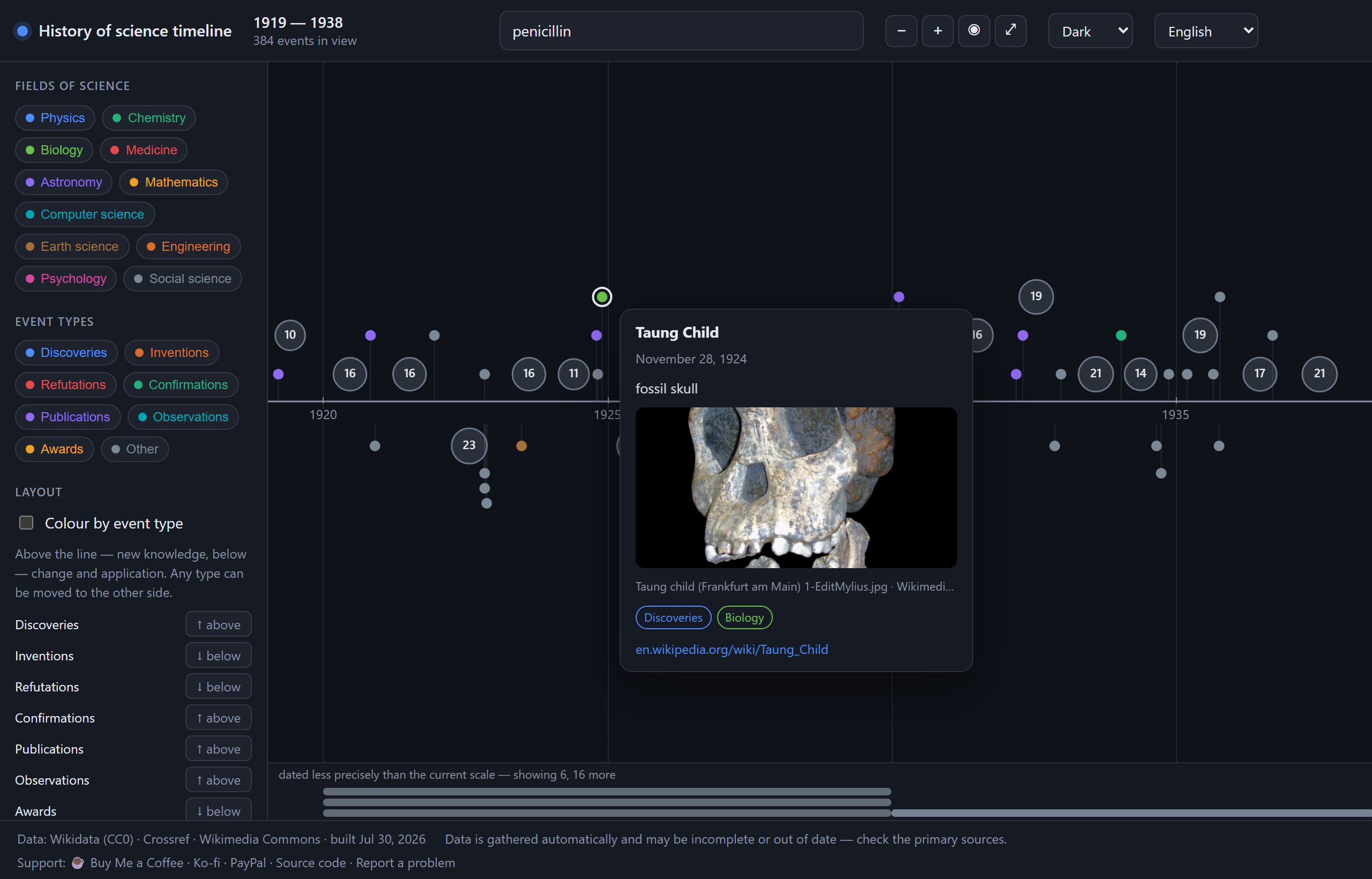Viewport: 1372px width, 879px height.
Task: Focus the search field containing penicillin
Action: (x=681, y=31)
